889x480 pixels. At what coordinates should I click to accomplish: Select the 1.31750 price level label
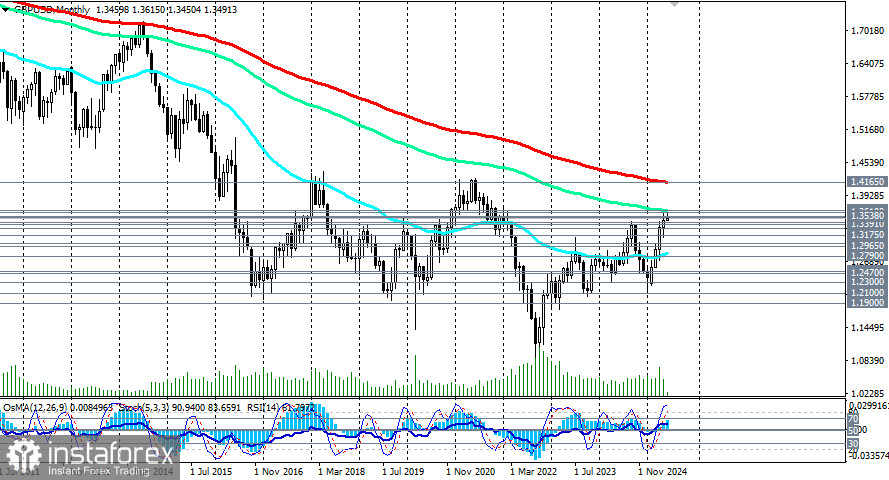point(867,235)
